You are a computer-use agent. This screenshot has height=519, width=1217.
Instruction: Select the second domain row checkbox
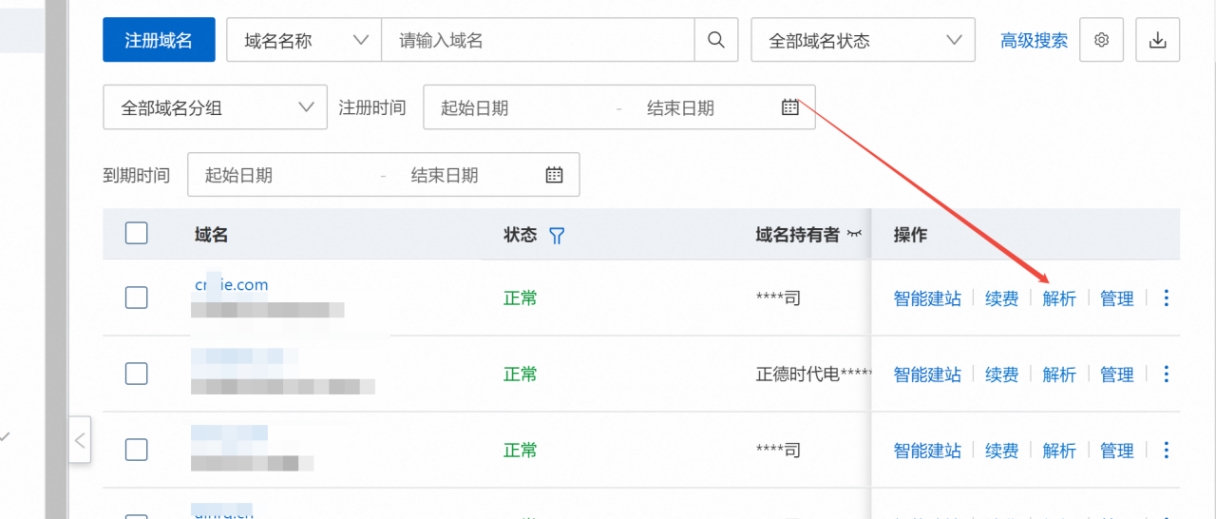point(136,374)
